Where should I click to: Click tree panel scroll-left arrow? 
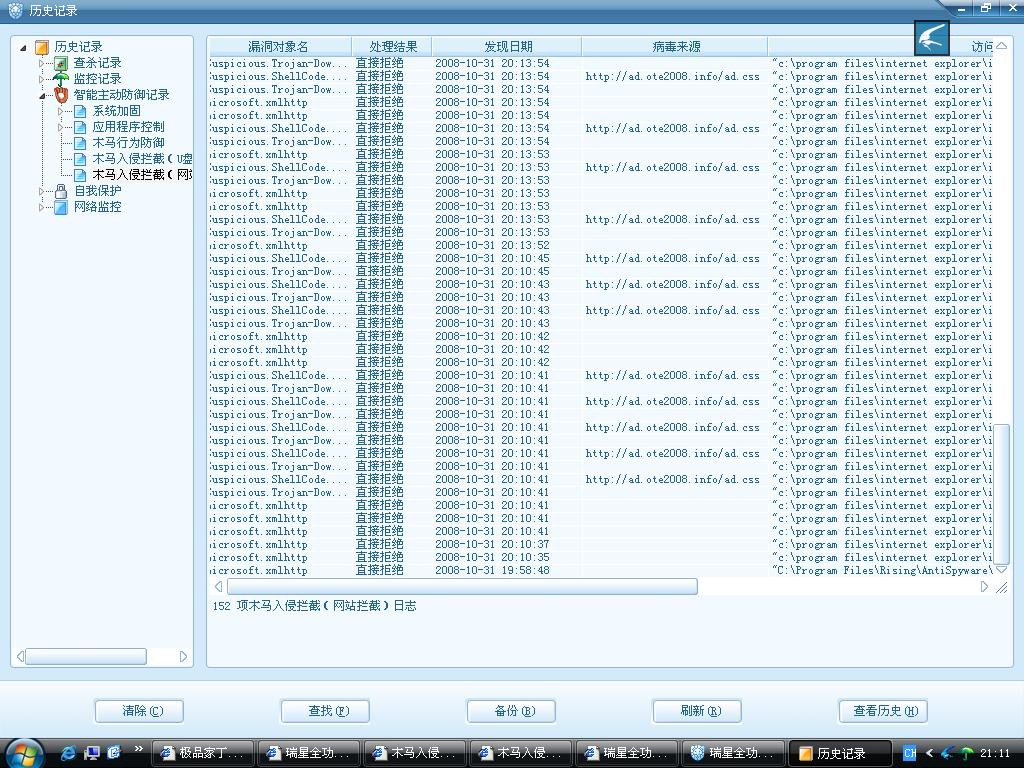[20, 656]
